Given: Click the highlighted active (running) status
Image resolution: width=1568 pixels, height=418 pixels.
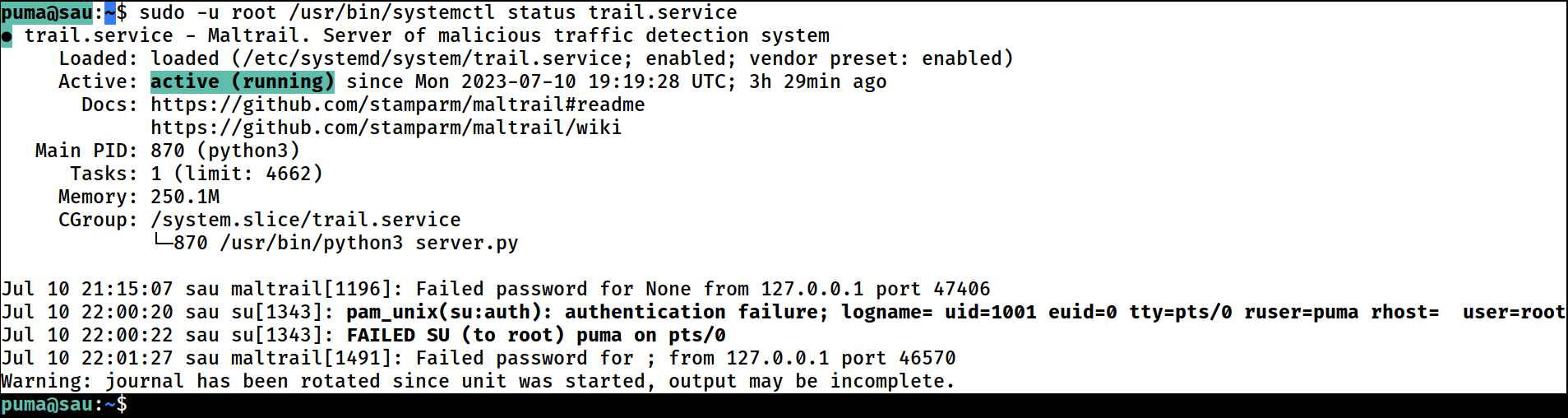Looking at the screenshot, I should pyautogui.click(x=243, y=81).
